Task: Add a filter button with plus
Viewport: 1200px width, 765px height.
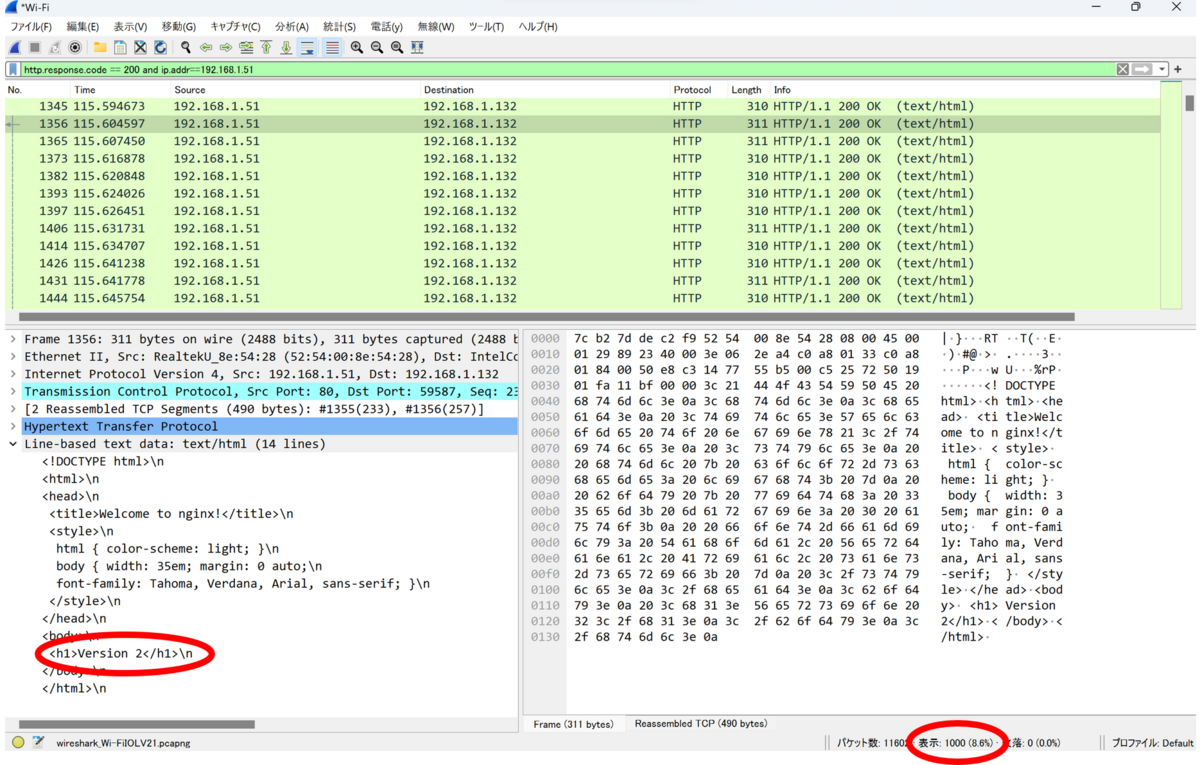Action: (1178, 69)
